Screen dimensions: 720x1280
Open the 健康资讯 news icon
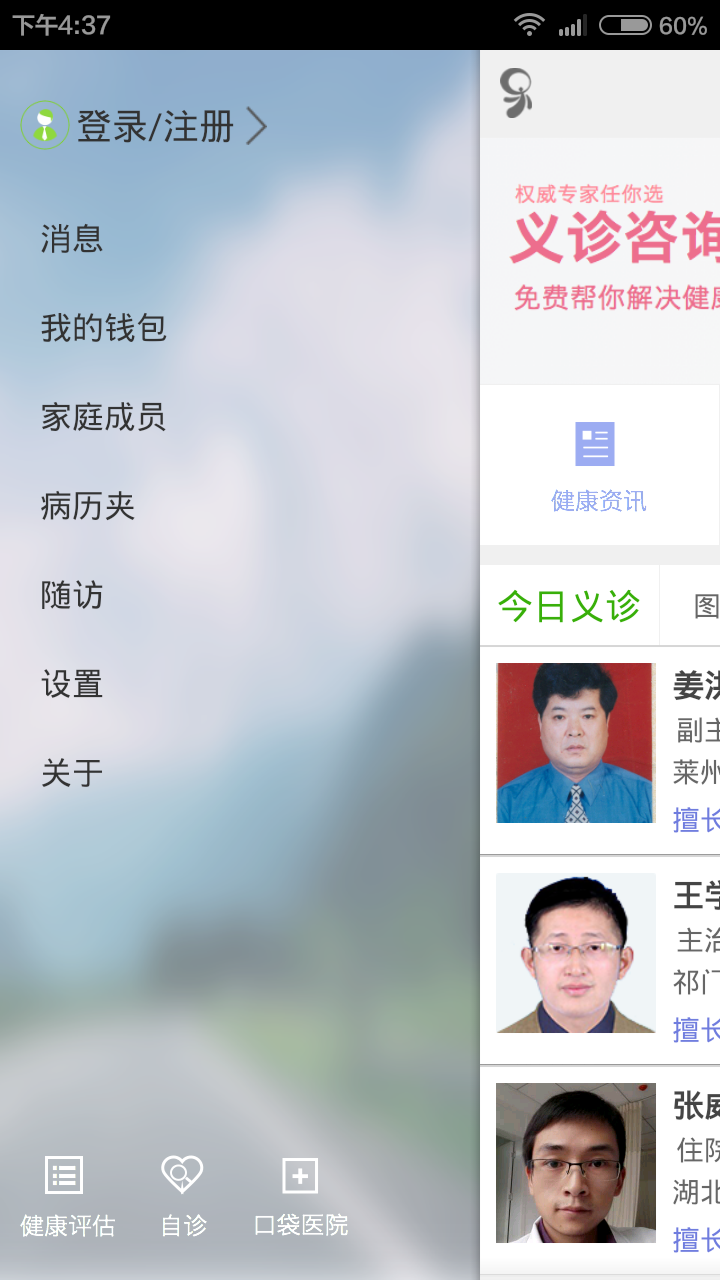click(x=595, y=444)
